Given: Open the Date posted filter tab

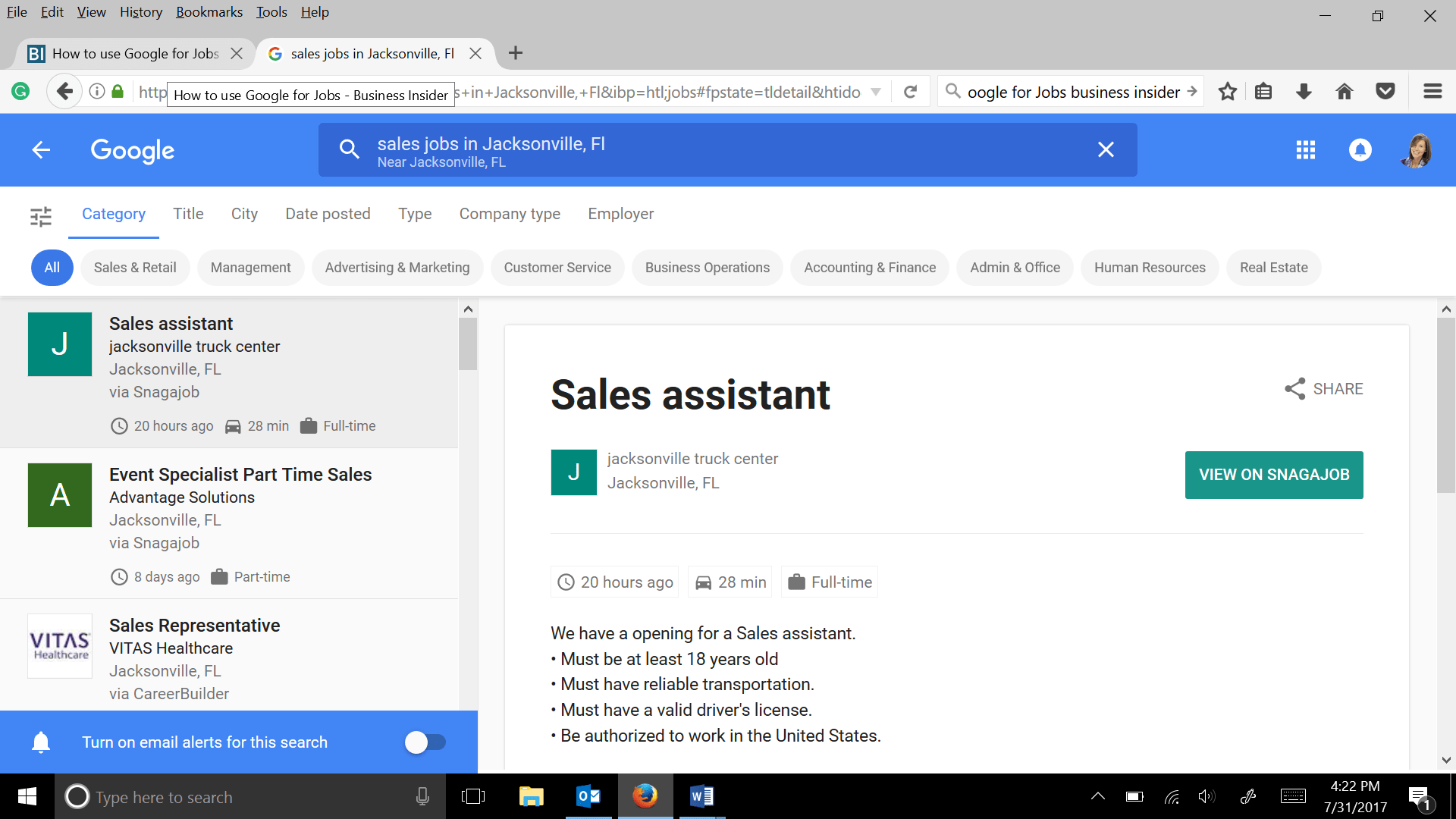Looking at the screenshot, I should pos(328,214).
